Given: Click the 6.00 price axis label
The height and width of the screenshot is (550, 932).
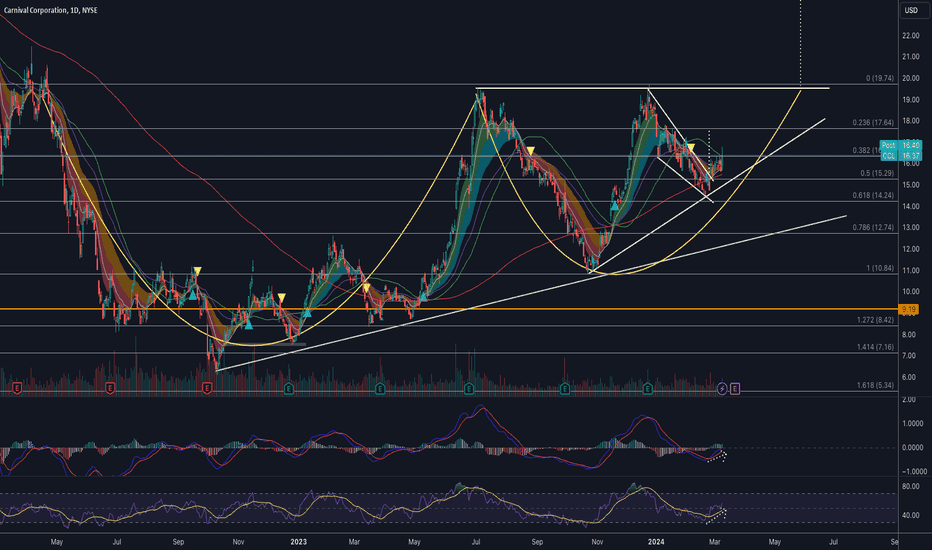Looking at the screenshot, I should coord(909,377).
